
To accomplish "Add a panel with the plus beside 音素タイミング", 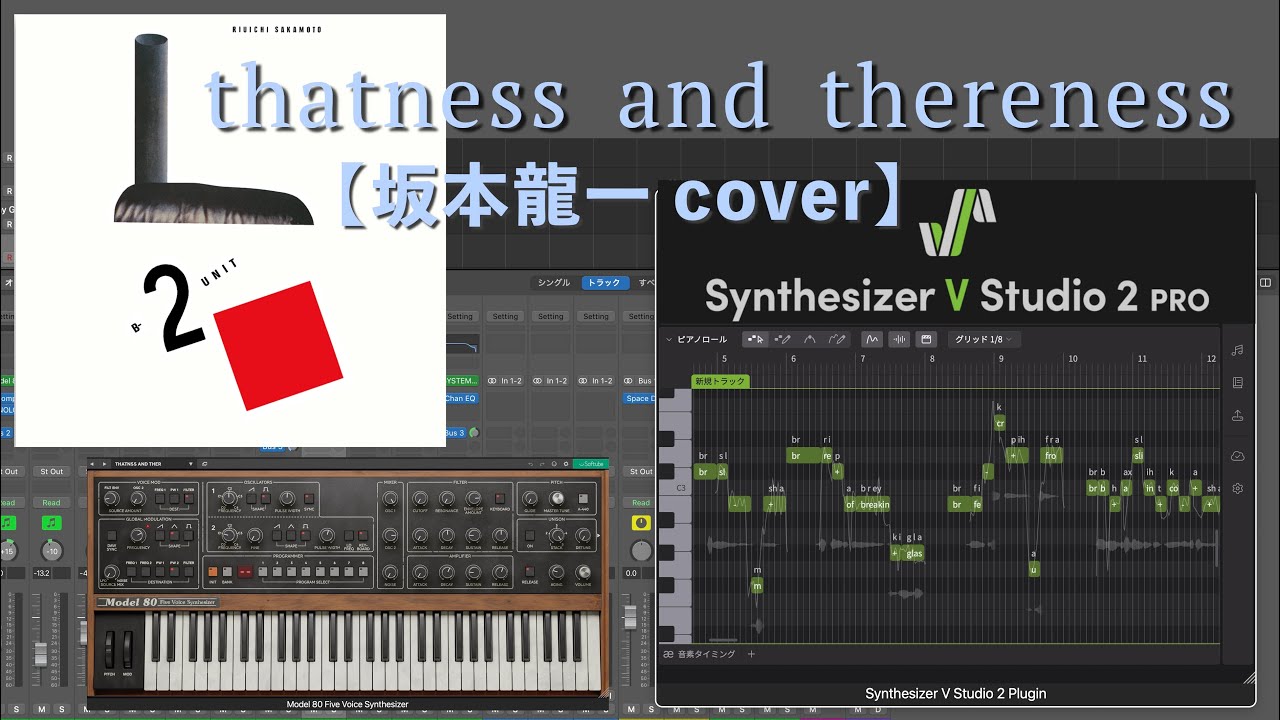I will [x=751, y=654].
